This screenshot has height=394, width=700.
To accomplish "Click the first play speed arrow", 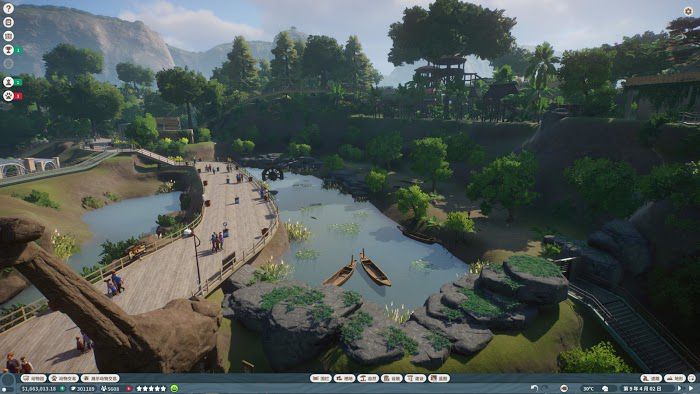I will coord(679,388).
